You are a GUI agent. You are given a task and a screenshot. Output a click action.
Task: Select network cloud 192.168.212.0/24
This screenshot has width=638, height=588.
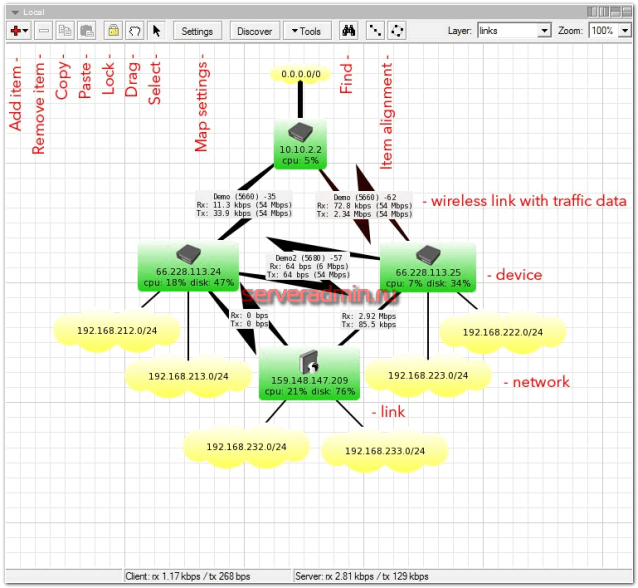pos(117,331)
